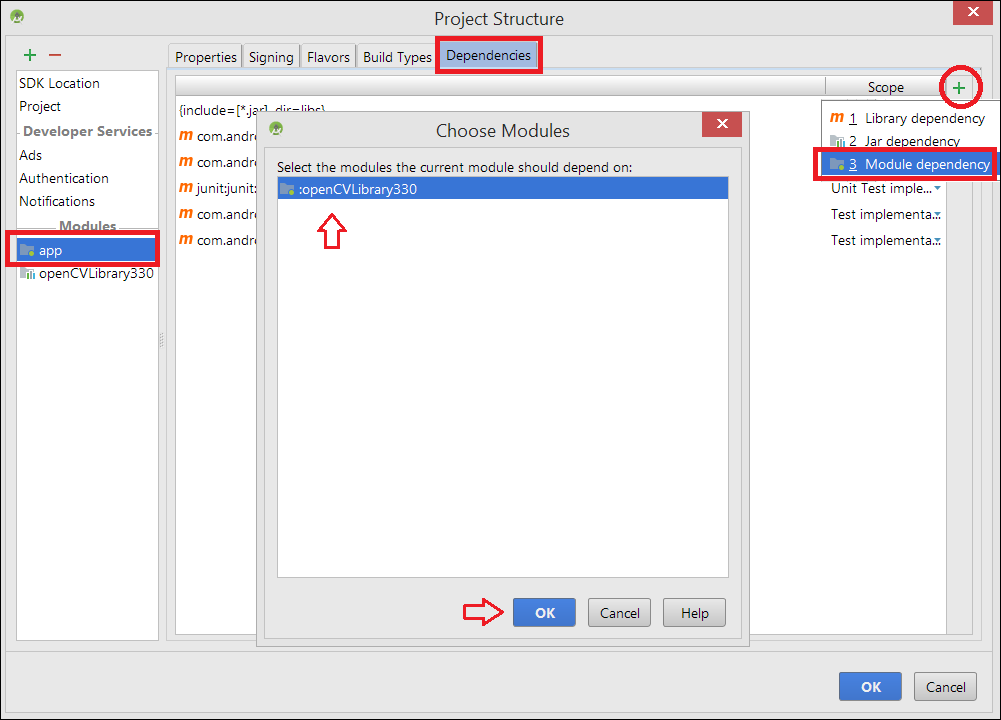Switch to the Signing tab
The height and width of the screenshot is (720, 1001).
pyautogui.click(x=271, y=57)
